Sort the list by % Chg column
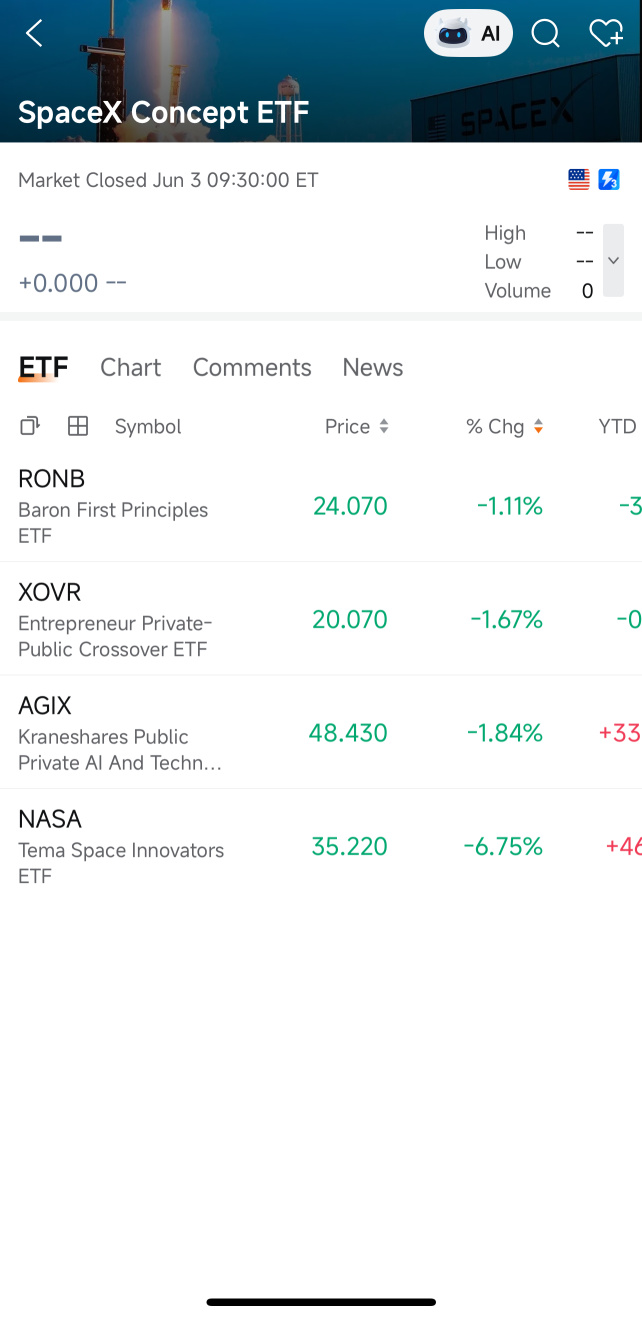 point(505,426)
